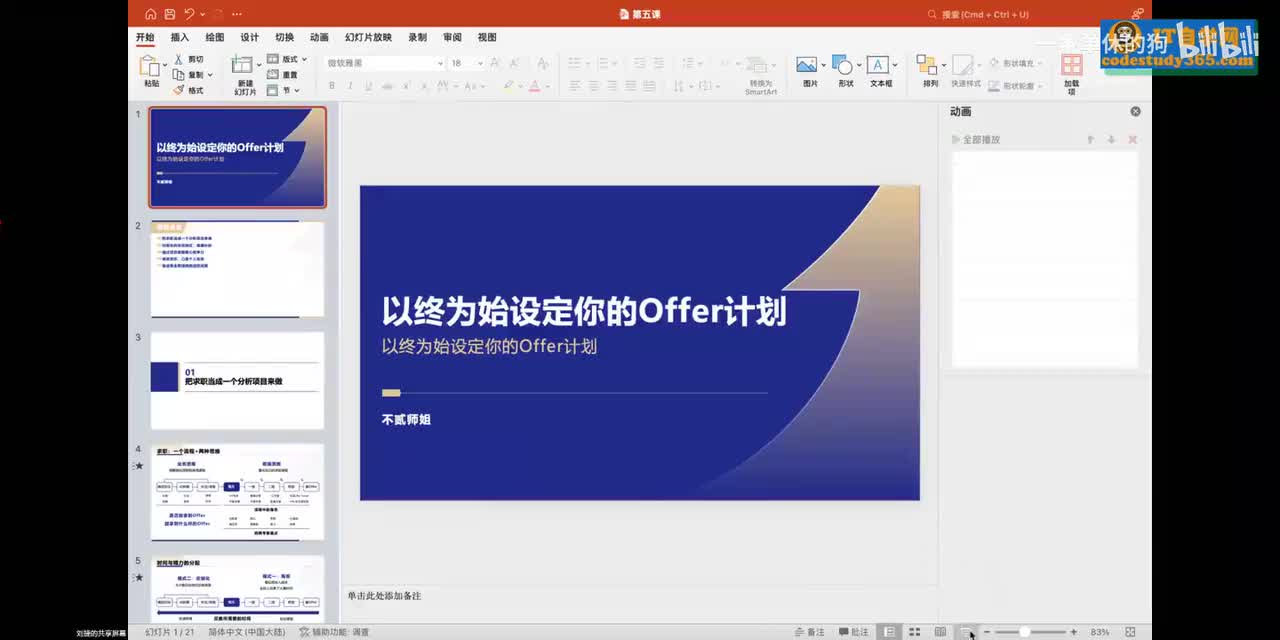Open the more options ellipsis in the title bar
Image resolution: width=1280 pixels, height=640 pixels.
click(x=236, y=14)
